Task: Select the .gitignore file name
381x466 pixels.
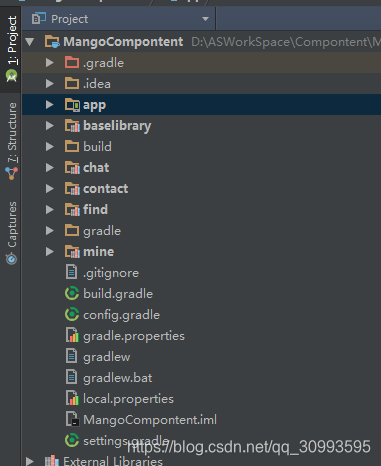Action: pos(111,273)
